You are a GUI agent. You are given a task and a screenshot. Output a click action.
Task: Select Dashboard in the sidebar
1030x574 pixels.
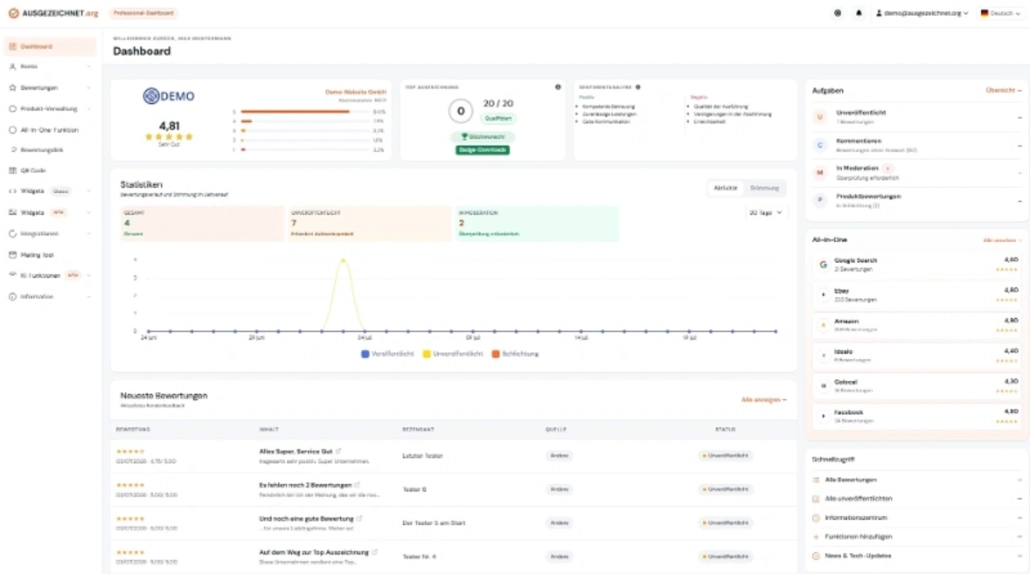(49, 47)
